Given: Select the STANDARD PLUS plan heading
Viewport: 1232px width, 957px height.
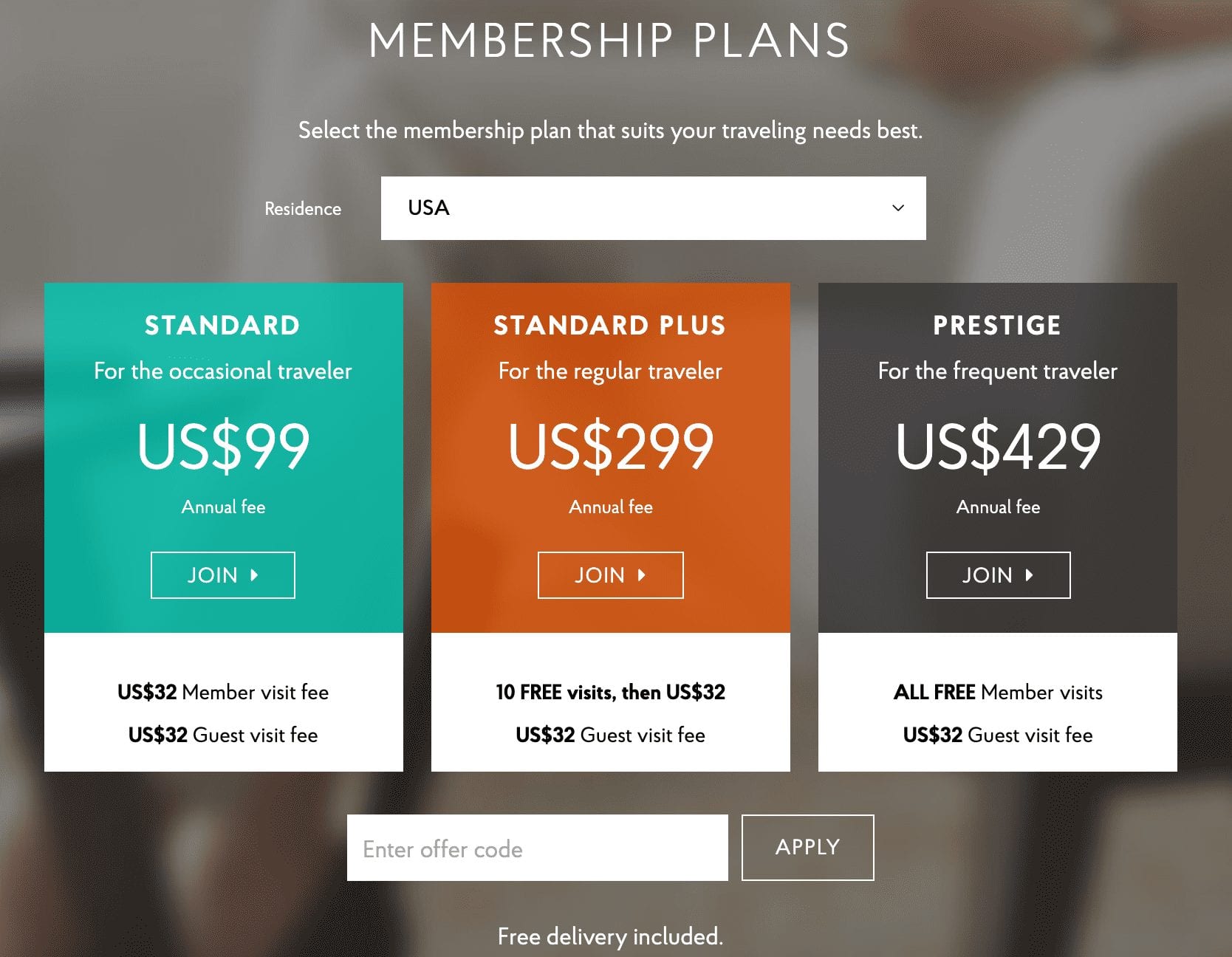Looking at the screenshot, I should [x=610, y=326].
